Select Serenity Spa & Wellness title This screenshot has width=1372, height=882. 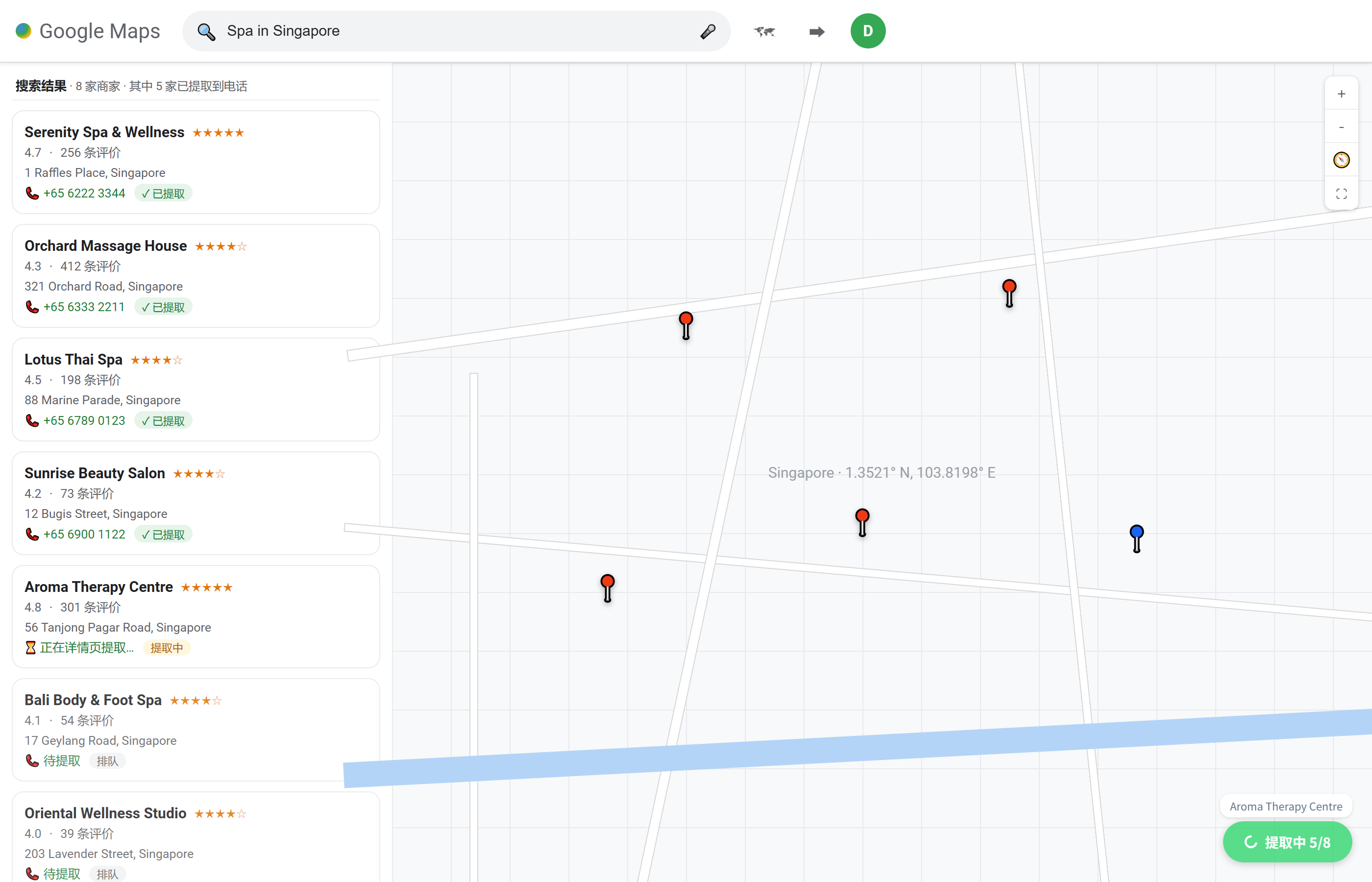point(104,132)
